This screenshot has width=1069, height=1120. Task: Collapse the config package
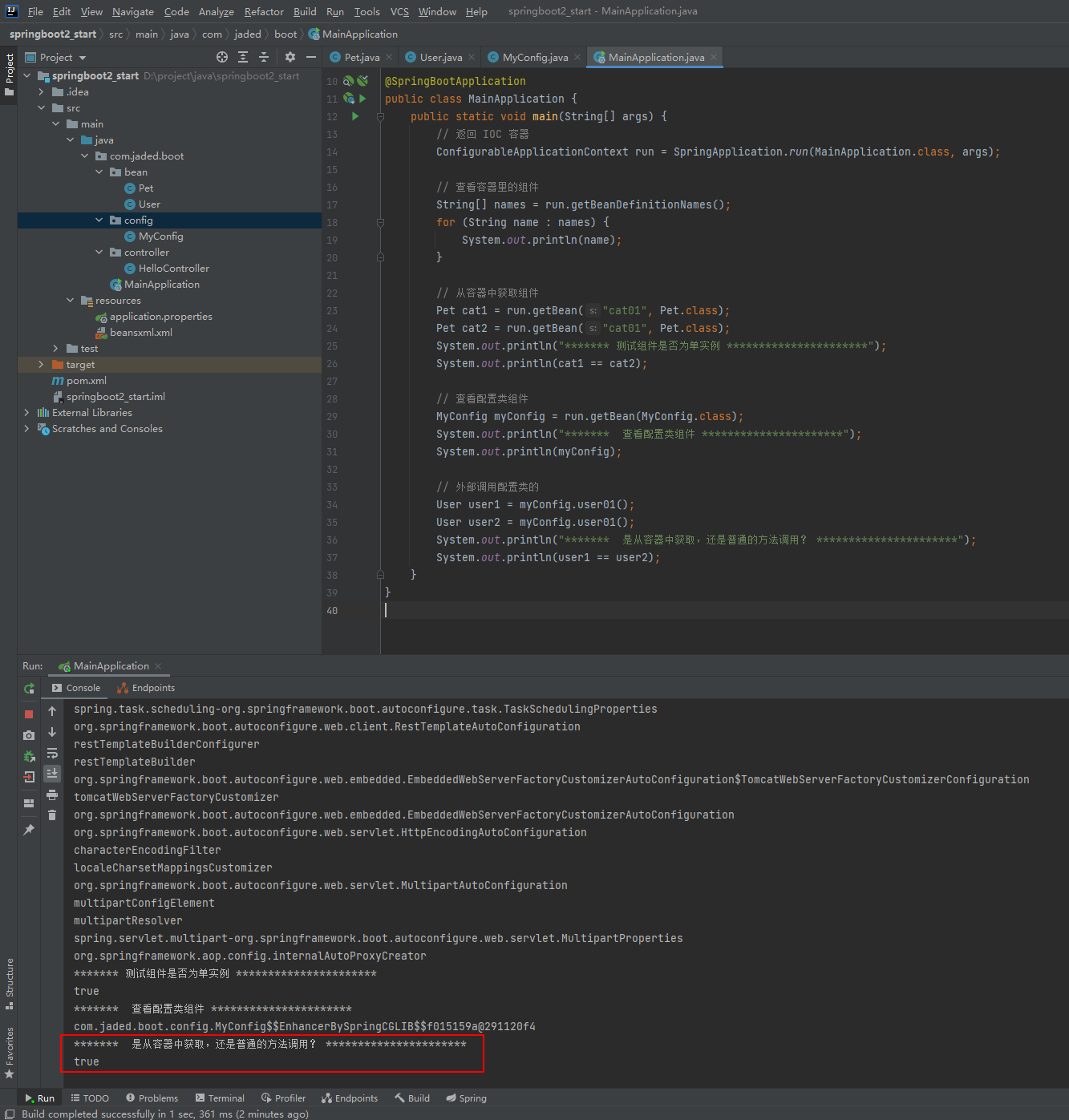pyautogui.click(x=99, y=220)
